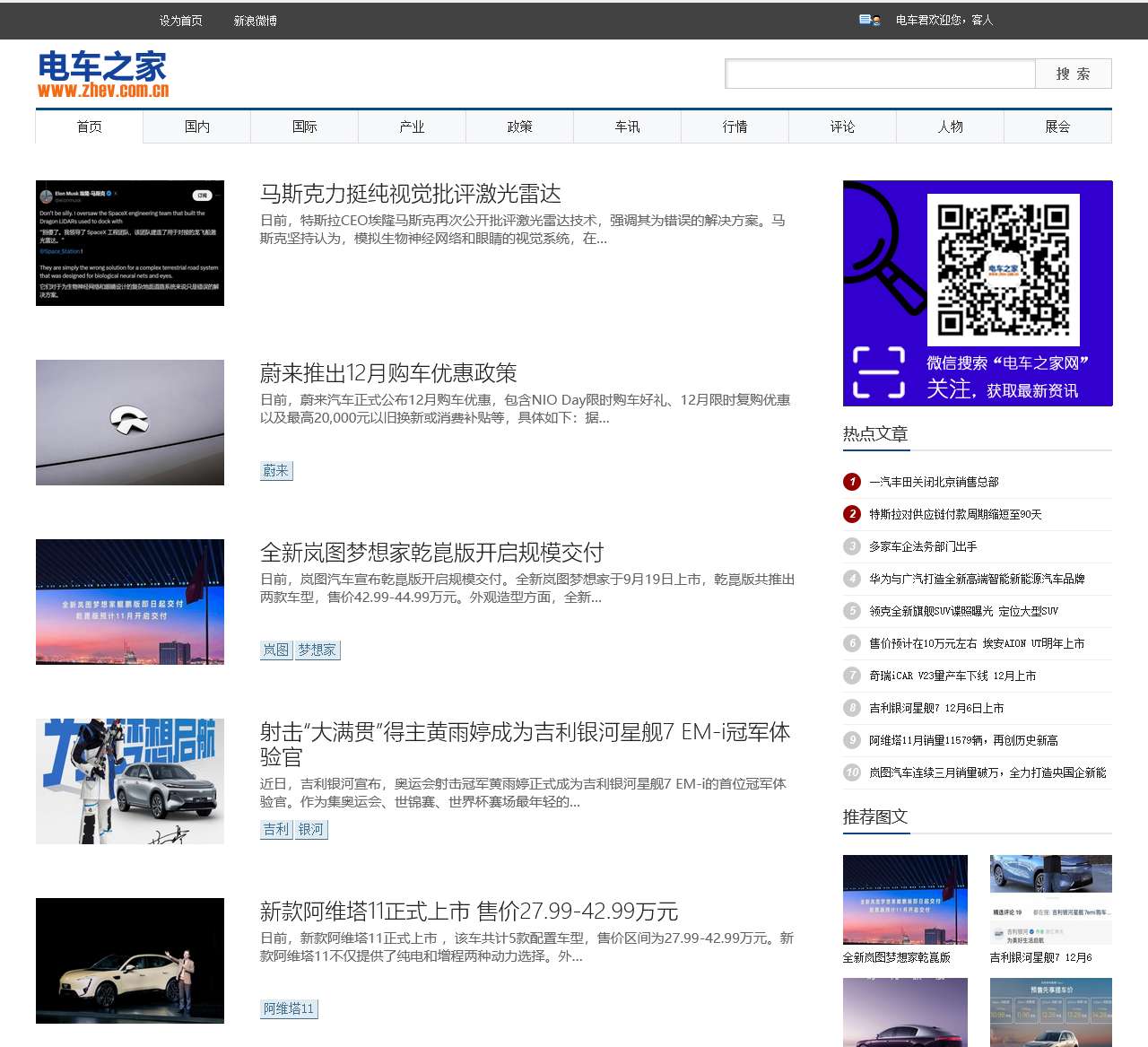Click the 推荐图文 section heading
The height and width of the screenshot is (1047, 1148).
click(x=875, y=817)
